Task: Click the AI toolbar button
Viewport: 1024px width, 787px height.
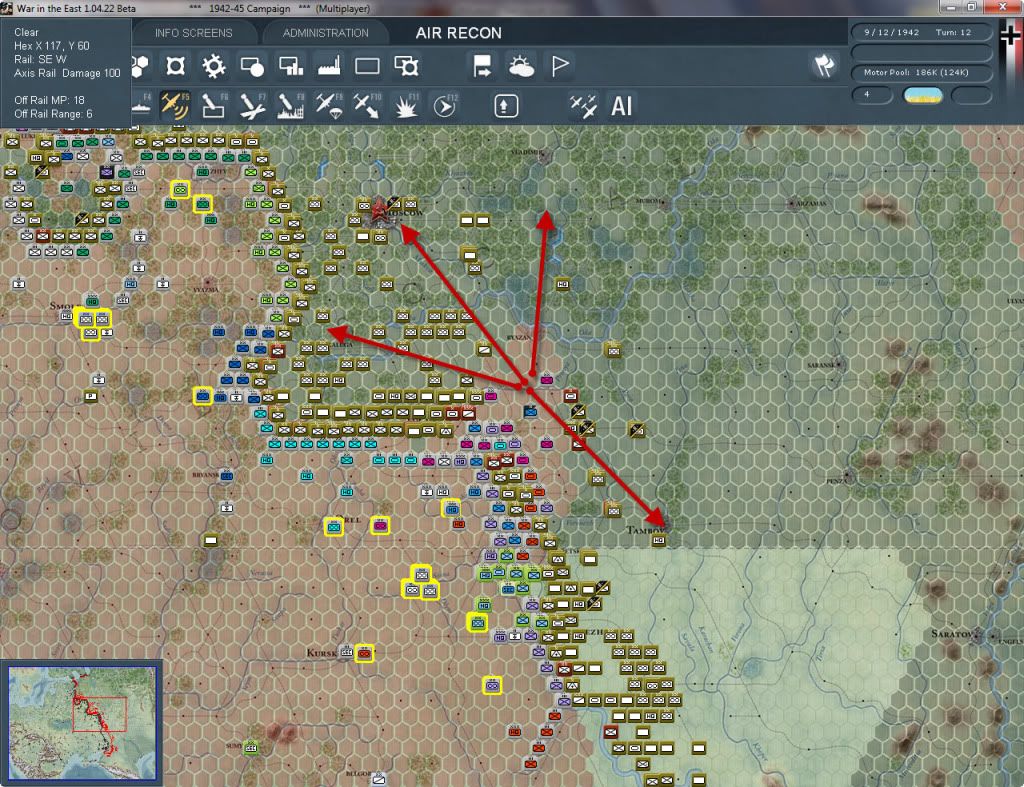Action: pos(621,106)
